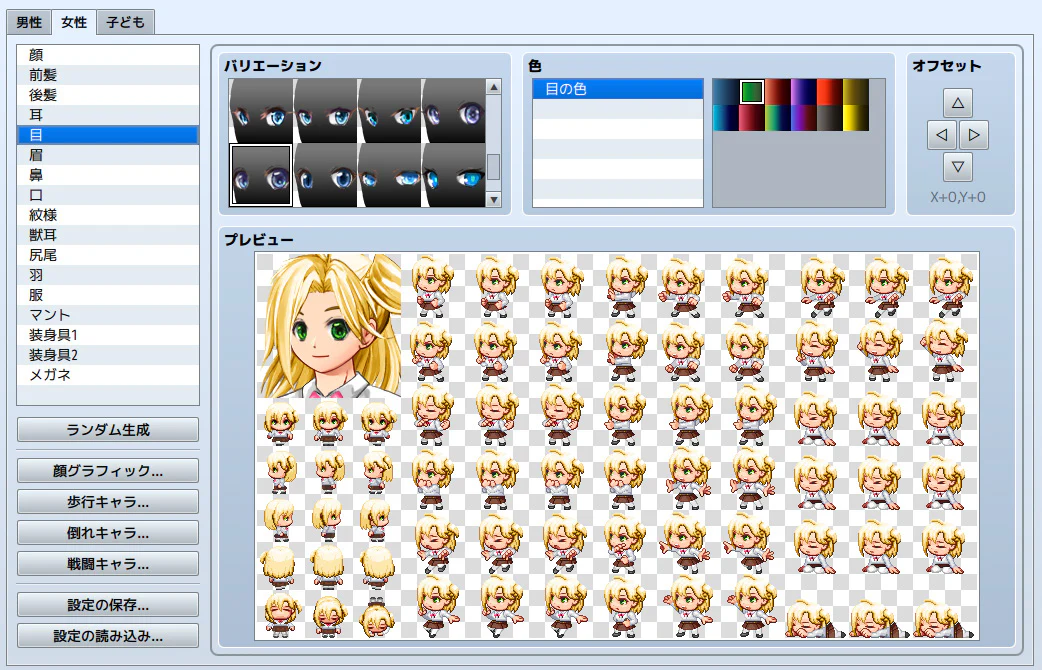Pick the dark gold swatch in the top row

click(x=855, y=92)
